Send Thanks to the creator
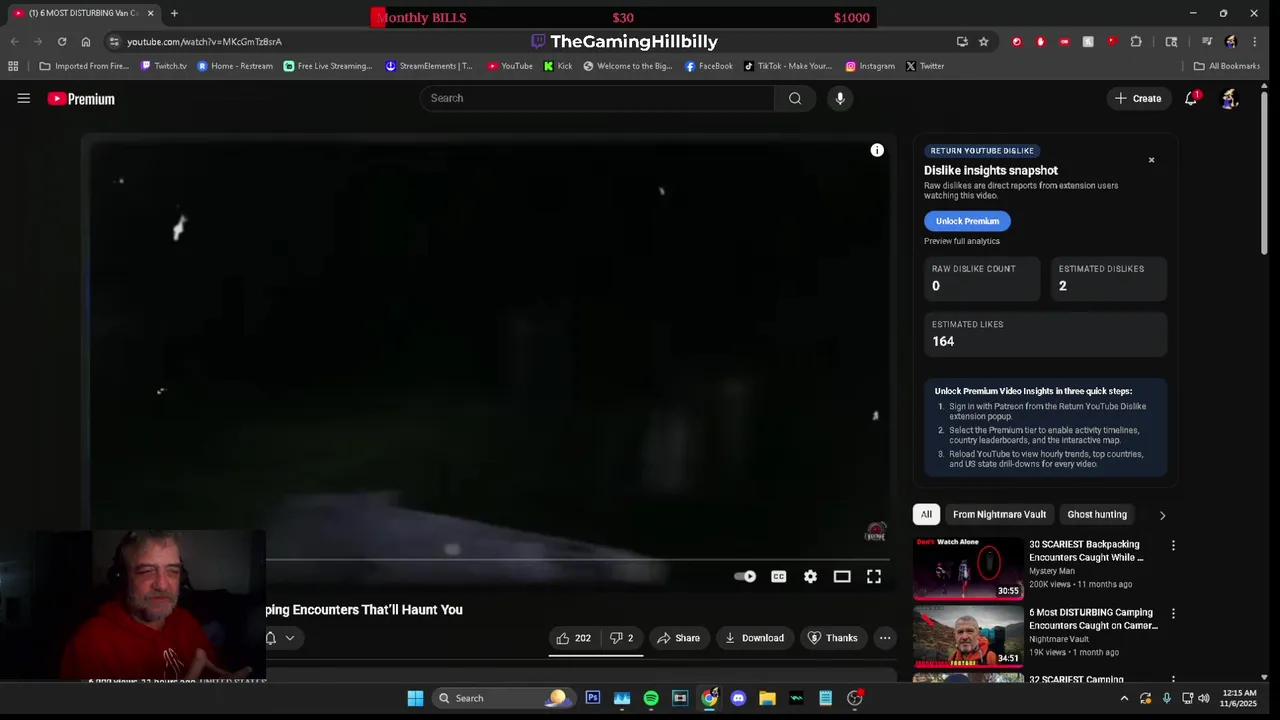 point(833,638)
